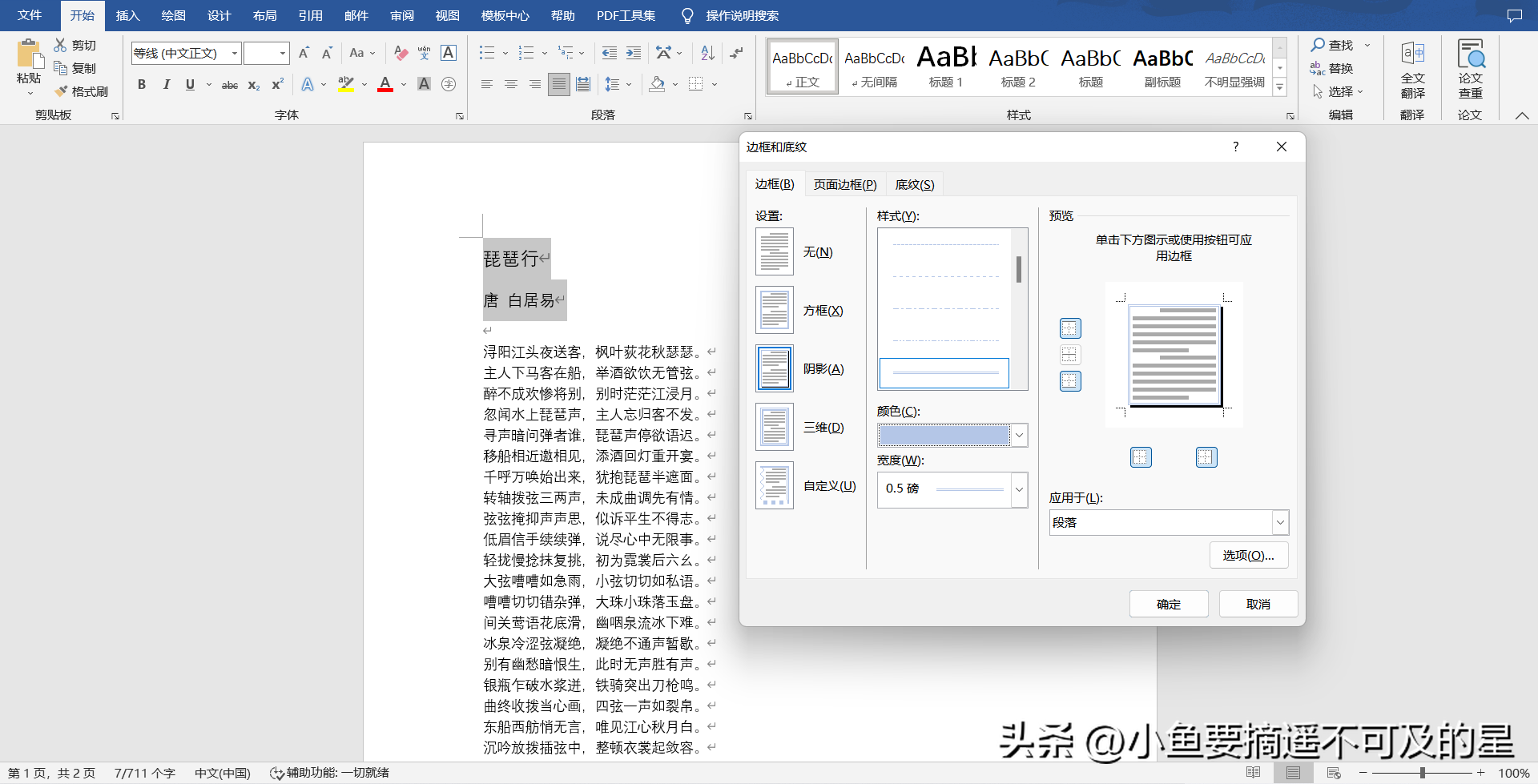Open the File menu

[x=30, y=15]
